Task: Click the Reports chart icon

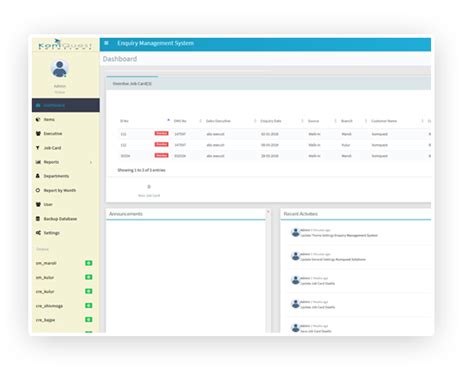Action: tap(38, 162)
